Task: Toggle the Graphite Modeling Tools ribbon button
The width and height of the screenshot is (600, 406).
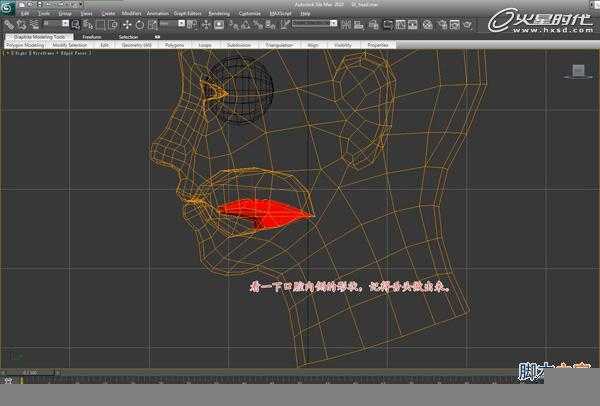Action: [388, 25]
